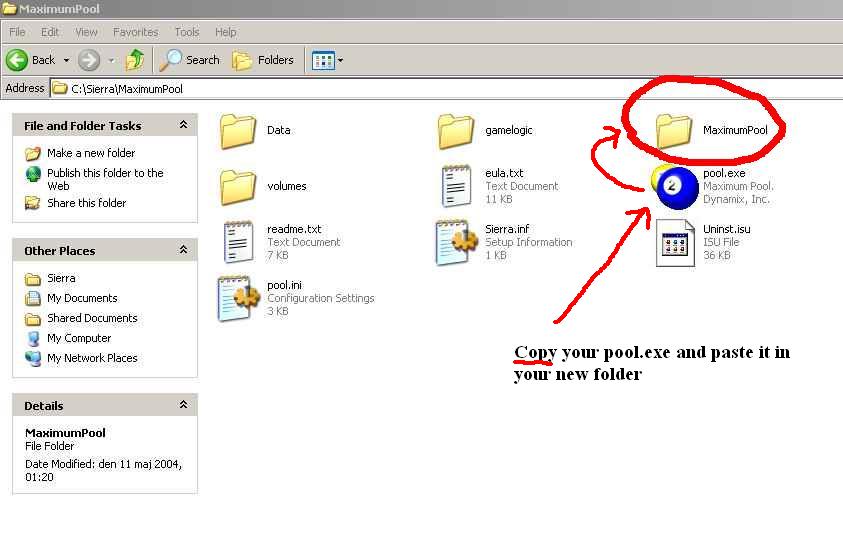Collapse the Other Places panel

click(x=183, y=249)
